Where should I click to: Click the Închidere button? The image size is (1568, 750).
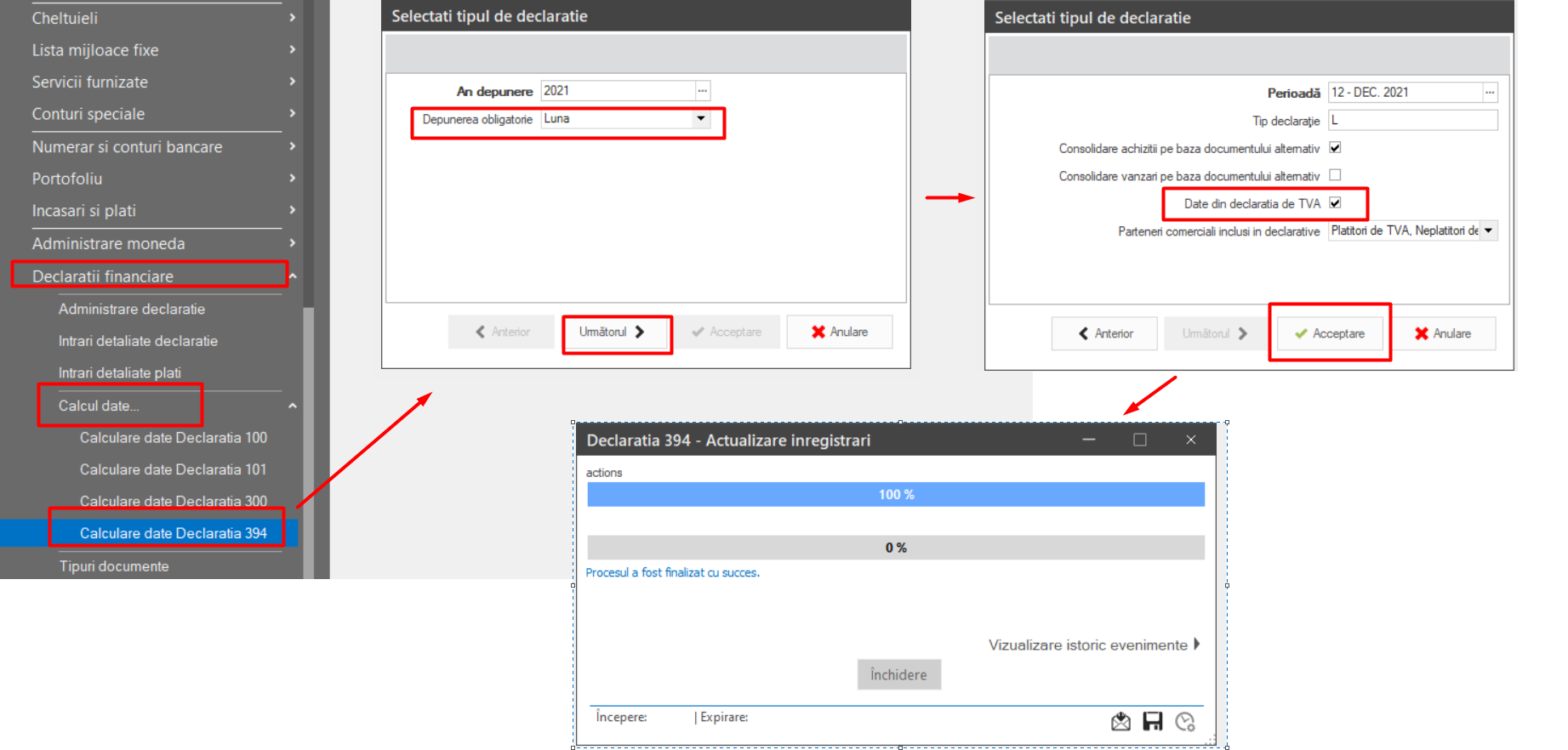coord(898,674)
